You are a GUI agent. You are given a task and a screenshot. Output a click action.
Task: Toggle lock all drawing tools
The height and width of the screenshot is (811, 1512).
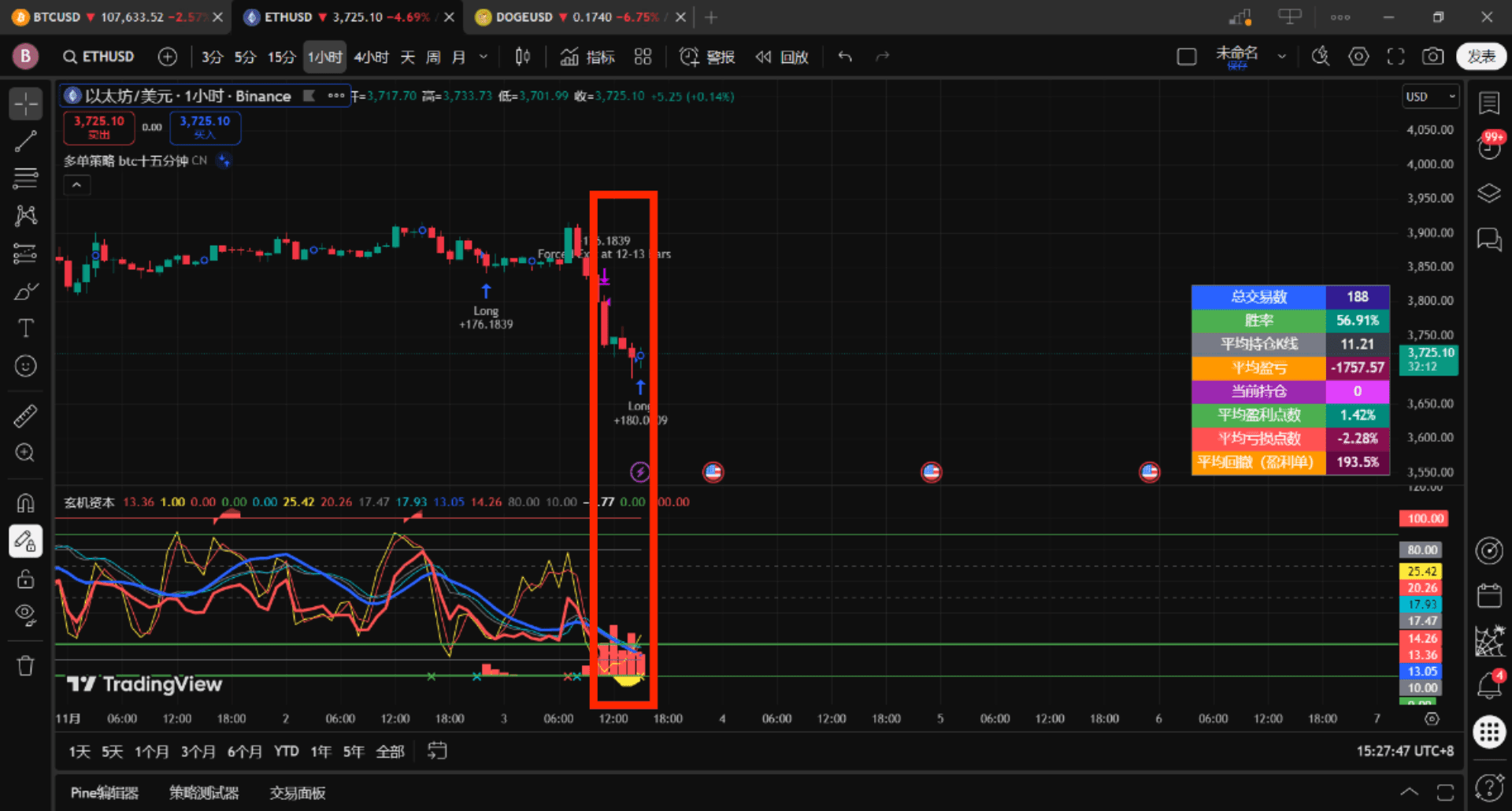[25, 580]
